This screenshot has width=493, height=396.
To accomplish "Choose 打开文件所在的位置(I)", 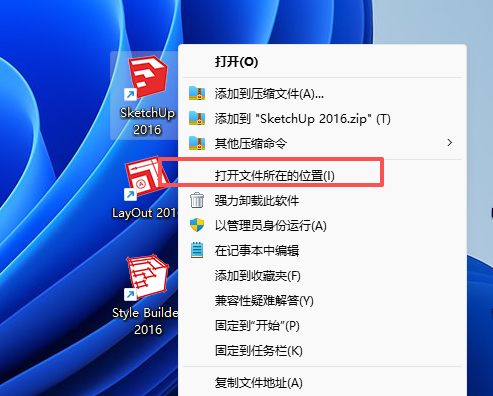I will click(x=322, y=175).
